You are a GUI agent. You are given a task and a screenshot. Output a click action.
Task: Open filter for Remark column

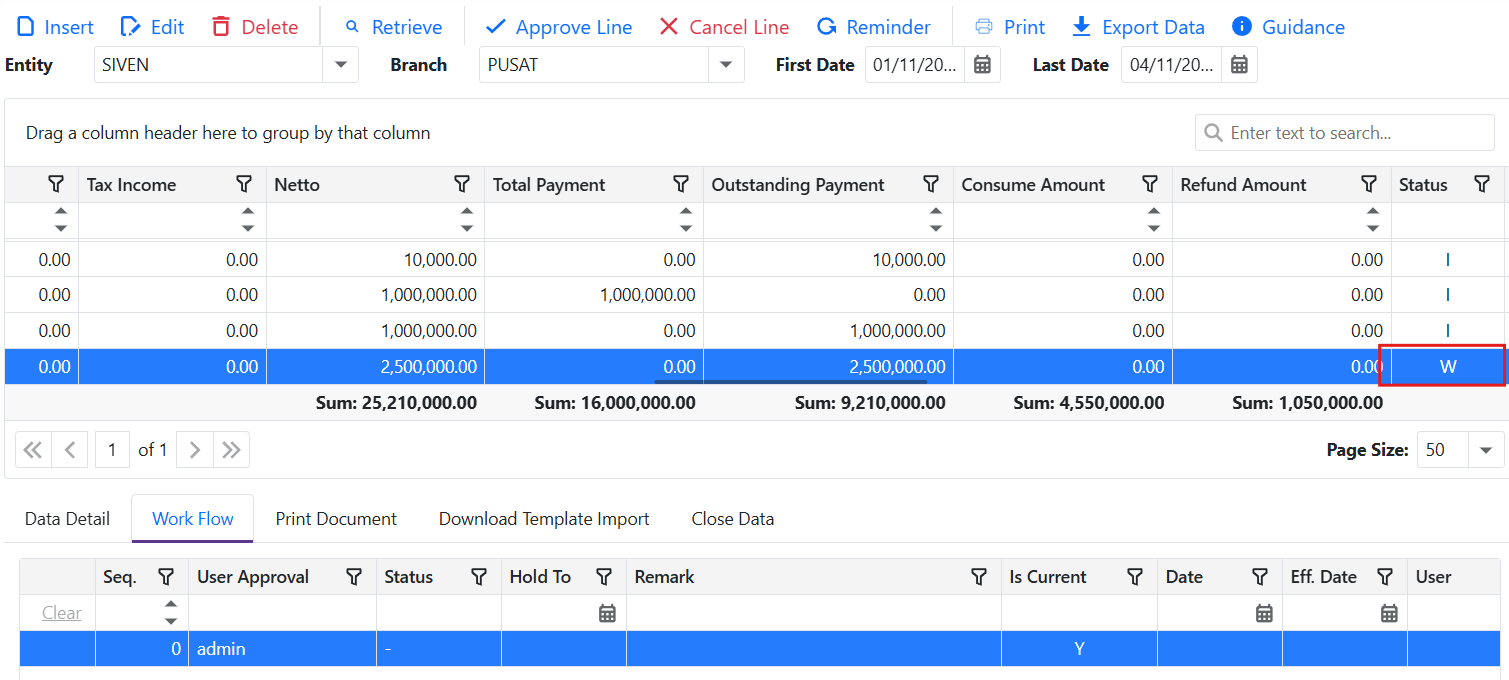point(979,577)
